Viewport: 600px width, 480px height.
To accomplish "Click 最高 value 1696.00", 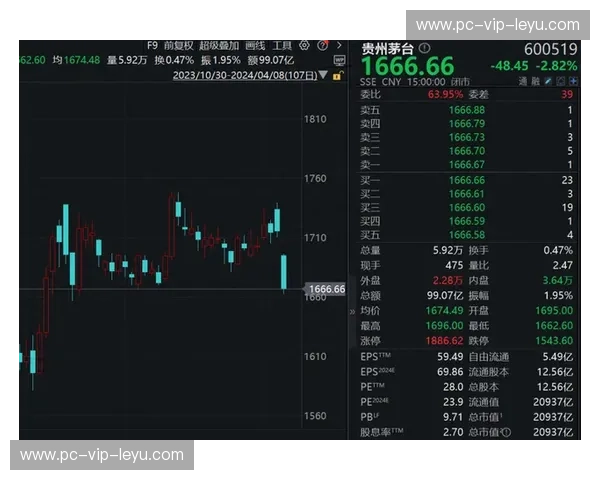I will click(445, 326).
